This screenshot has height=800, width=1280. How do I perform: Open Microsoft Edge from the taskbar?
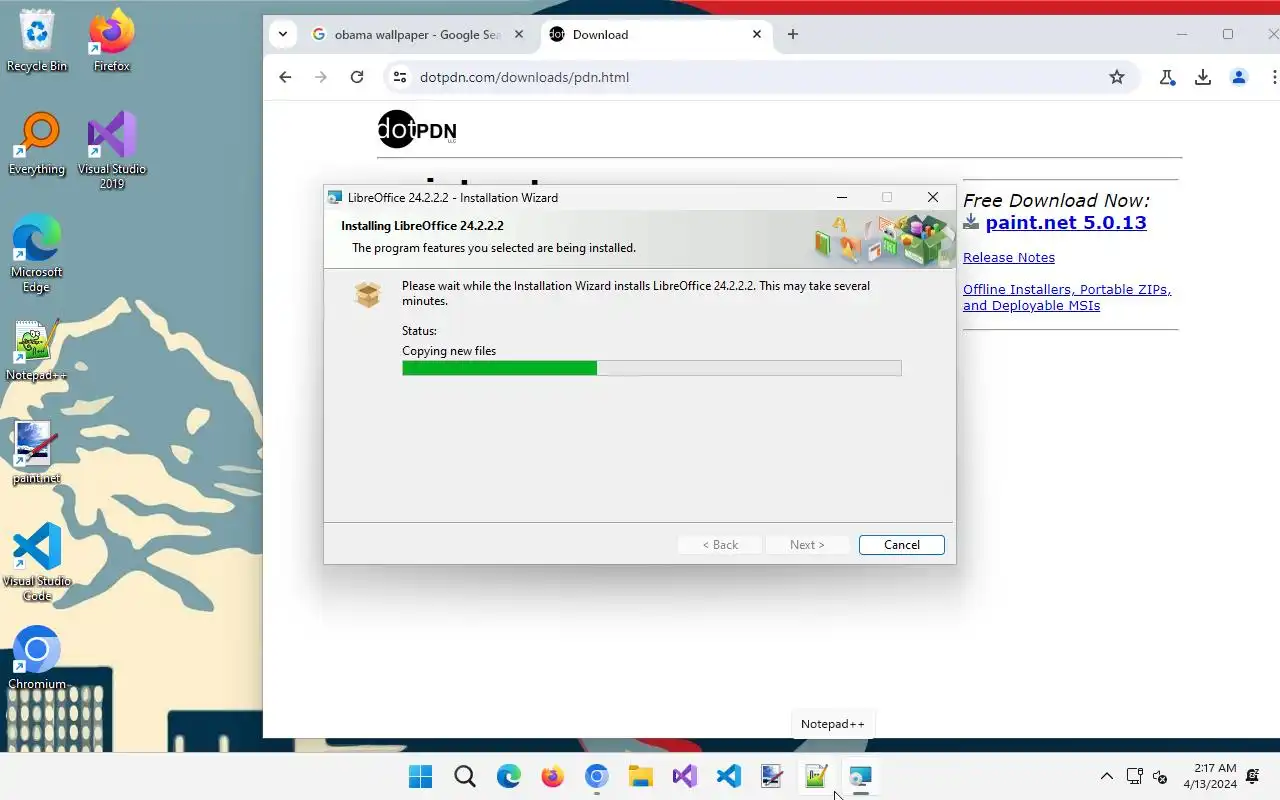pyautogui.click(x=509, y=776)
